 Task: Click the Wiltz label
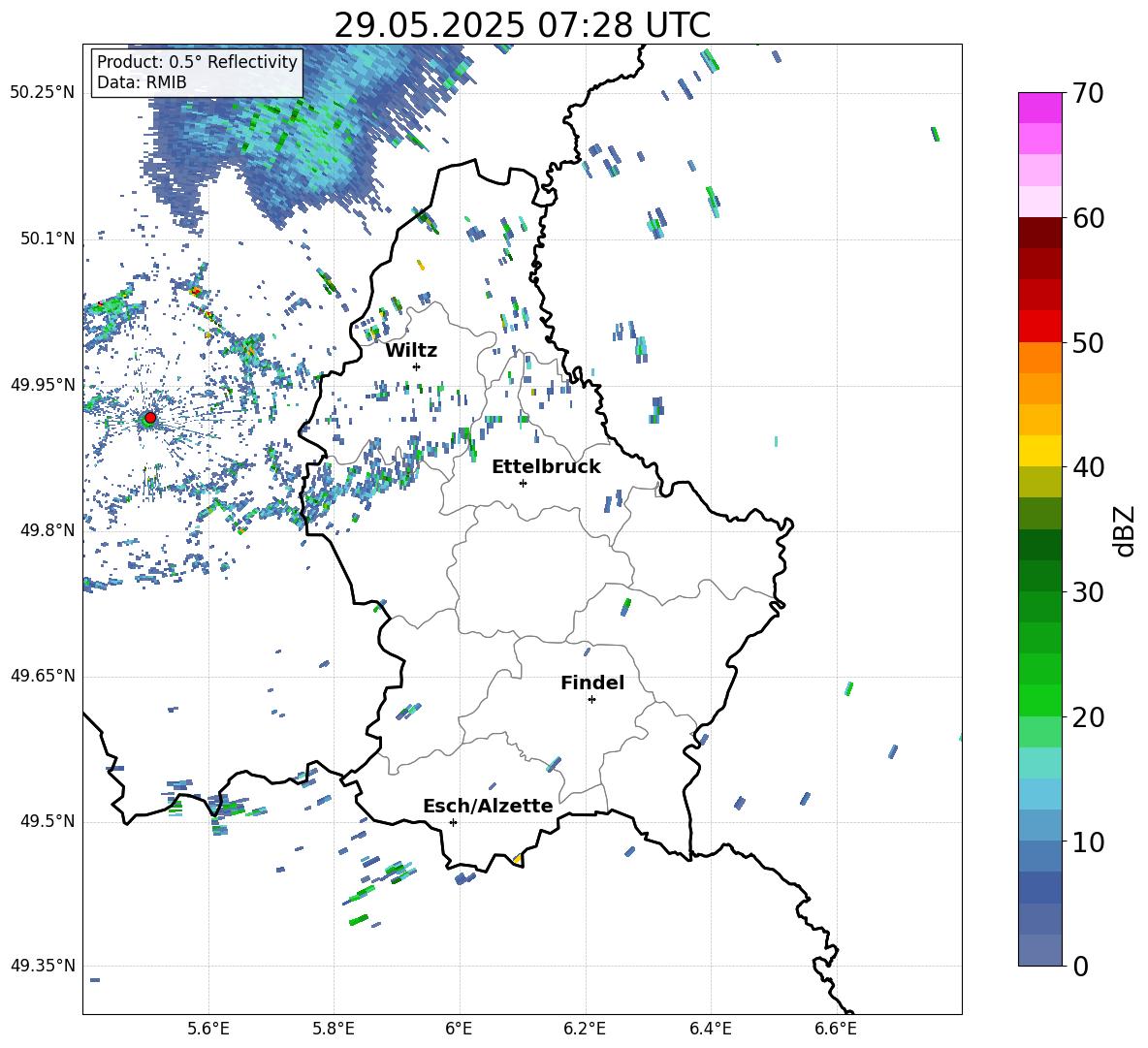tap(411, 351)
